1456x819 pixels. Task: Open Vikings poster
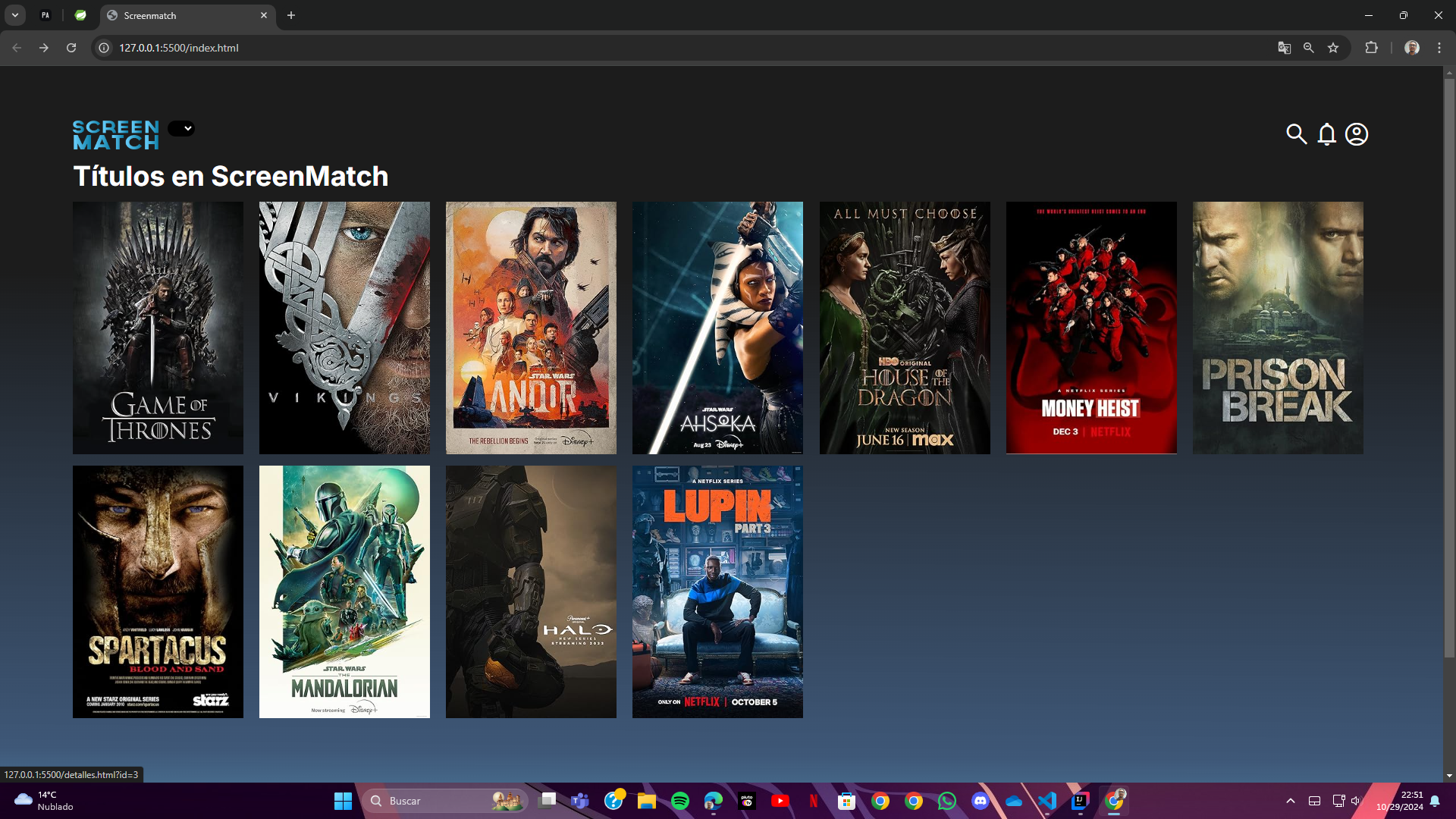click(x=344, y=328)
